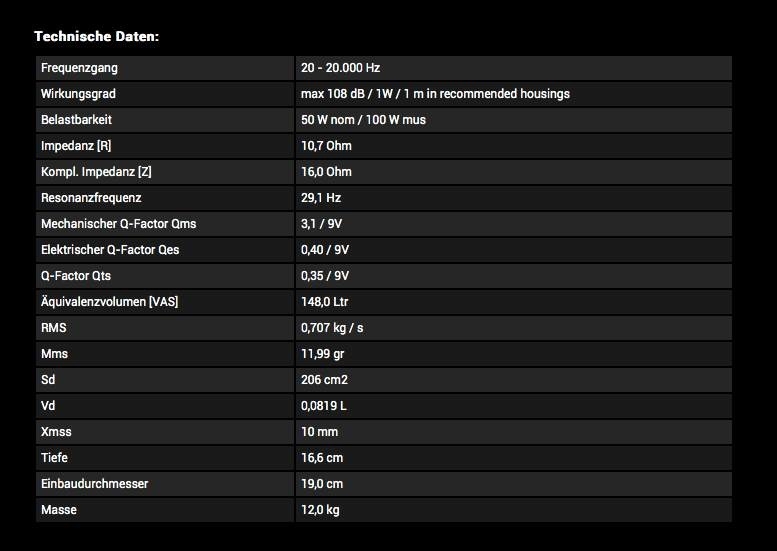Select the 'Mechanischer Q-Factor Qms' label
Viewport: 777px width, 551px height.
tap(118, 224)
